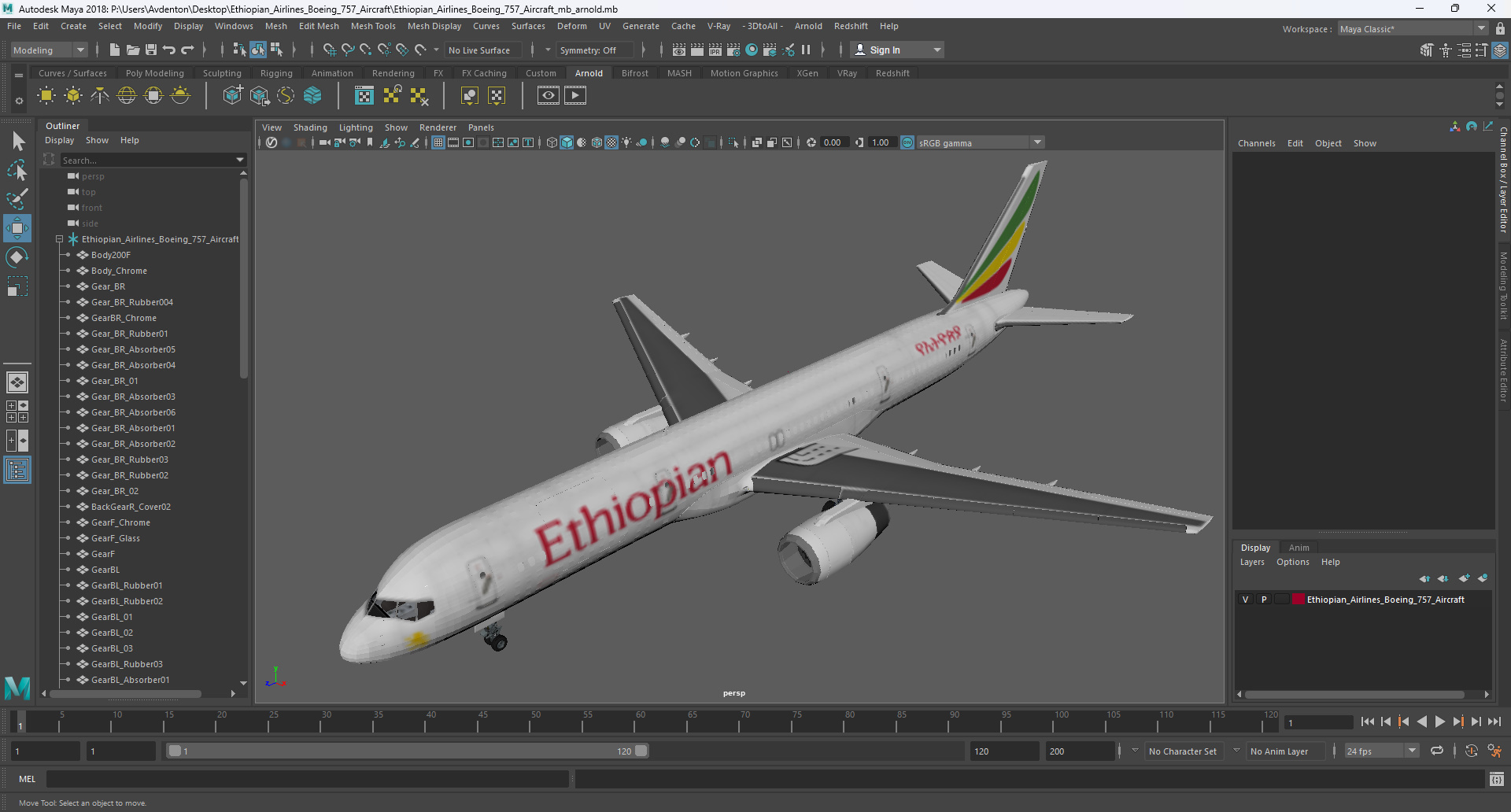Open the Outliner search filter dropdown arrow
1511x812 pixels.
(x=240, y=160)
